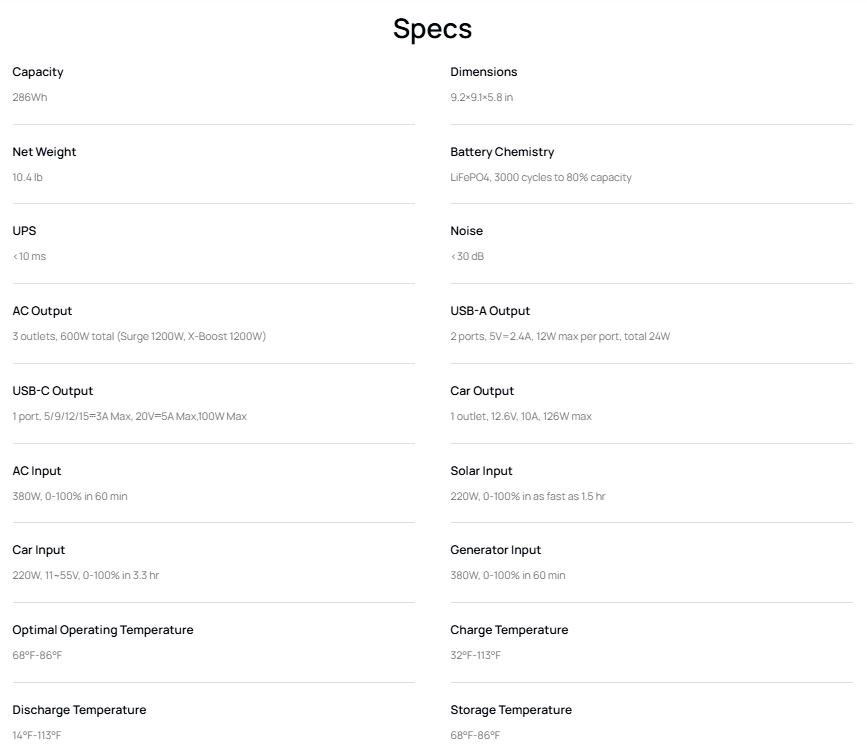
Task: Select the Battery Chemistry label
Action: 502,152
